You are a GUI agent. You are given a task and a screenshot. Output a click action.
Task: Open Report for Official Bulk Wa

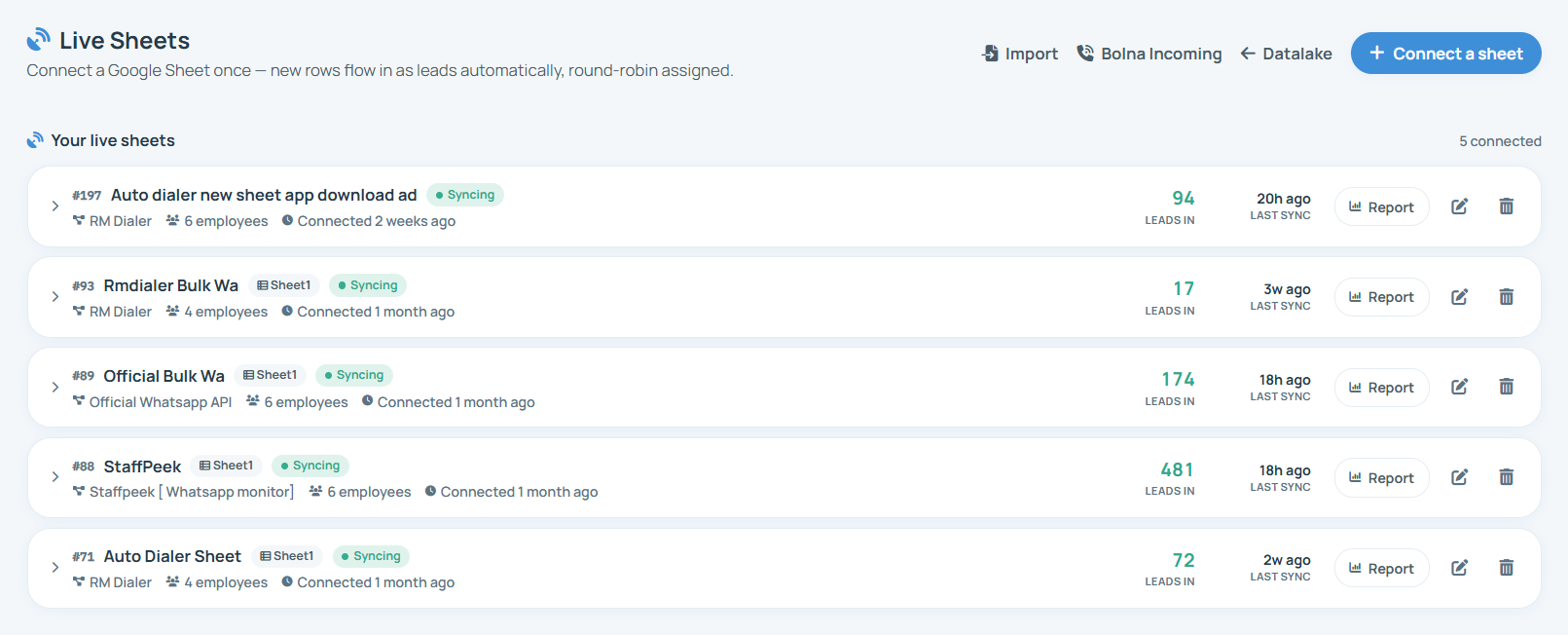click(x=1381, y=388)
